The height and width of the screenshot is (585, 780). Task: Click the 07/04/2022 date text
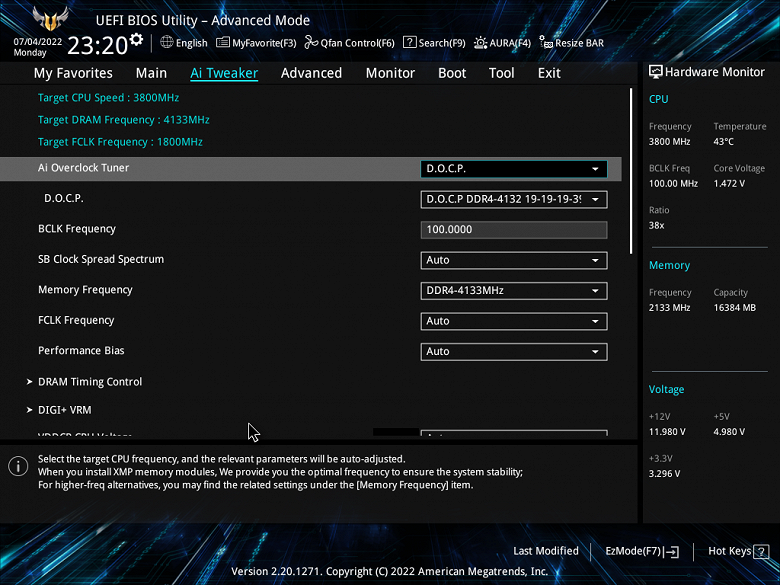(38, 42)
